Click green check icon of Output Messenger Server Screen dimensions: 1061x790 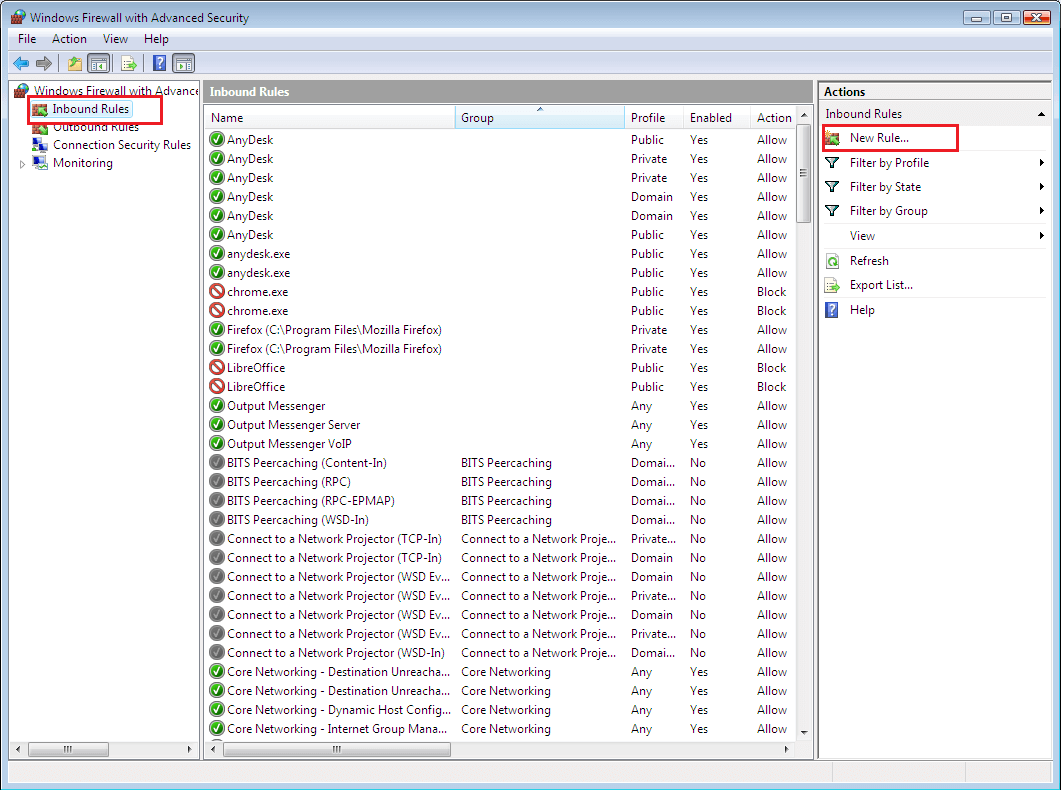[217, 425]
